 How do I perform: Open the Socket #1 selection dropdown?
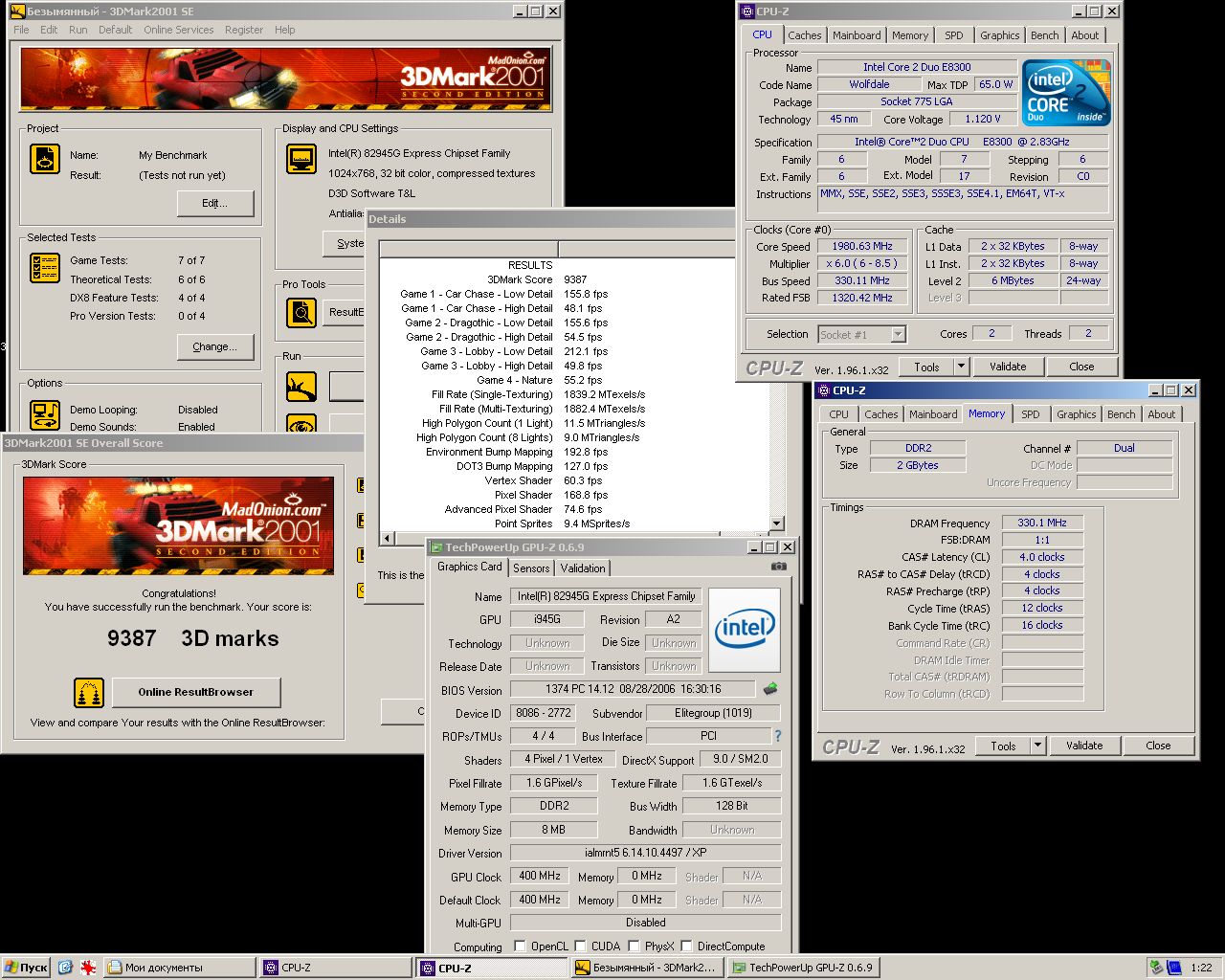[x=898, y=334]
